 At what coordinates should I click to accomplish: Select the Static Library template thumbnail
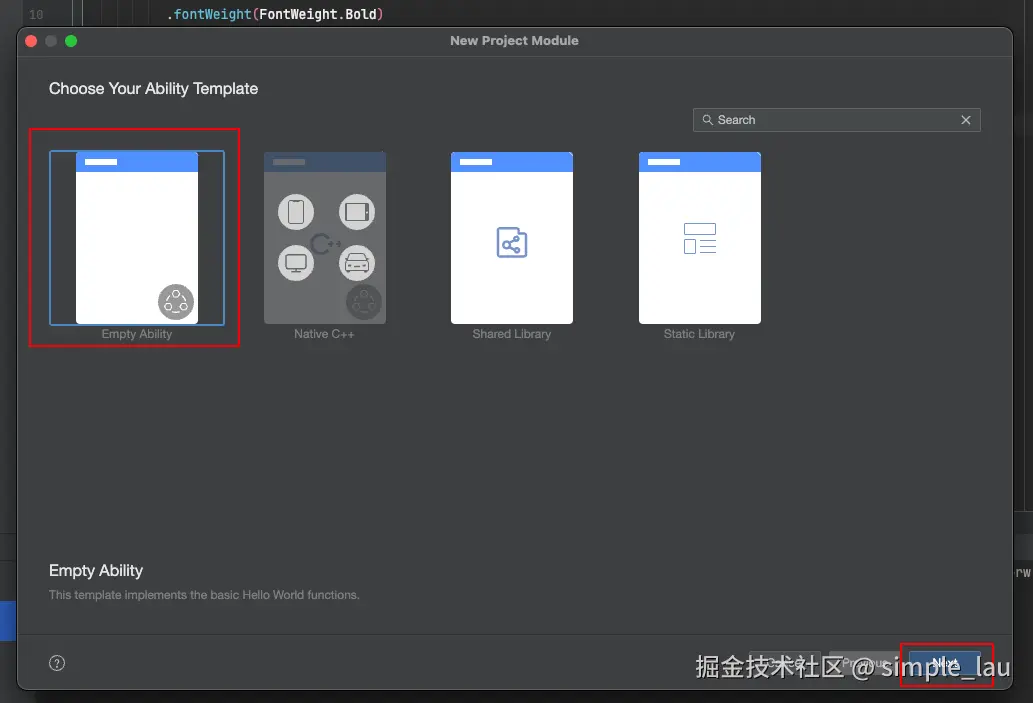coord(700,238)
